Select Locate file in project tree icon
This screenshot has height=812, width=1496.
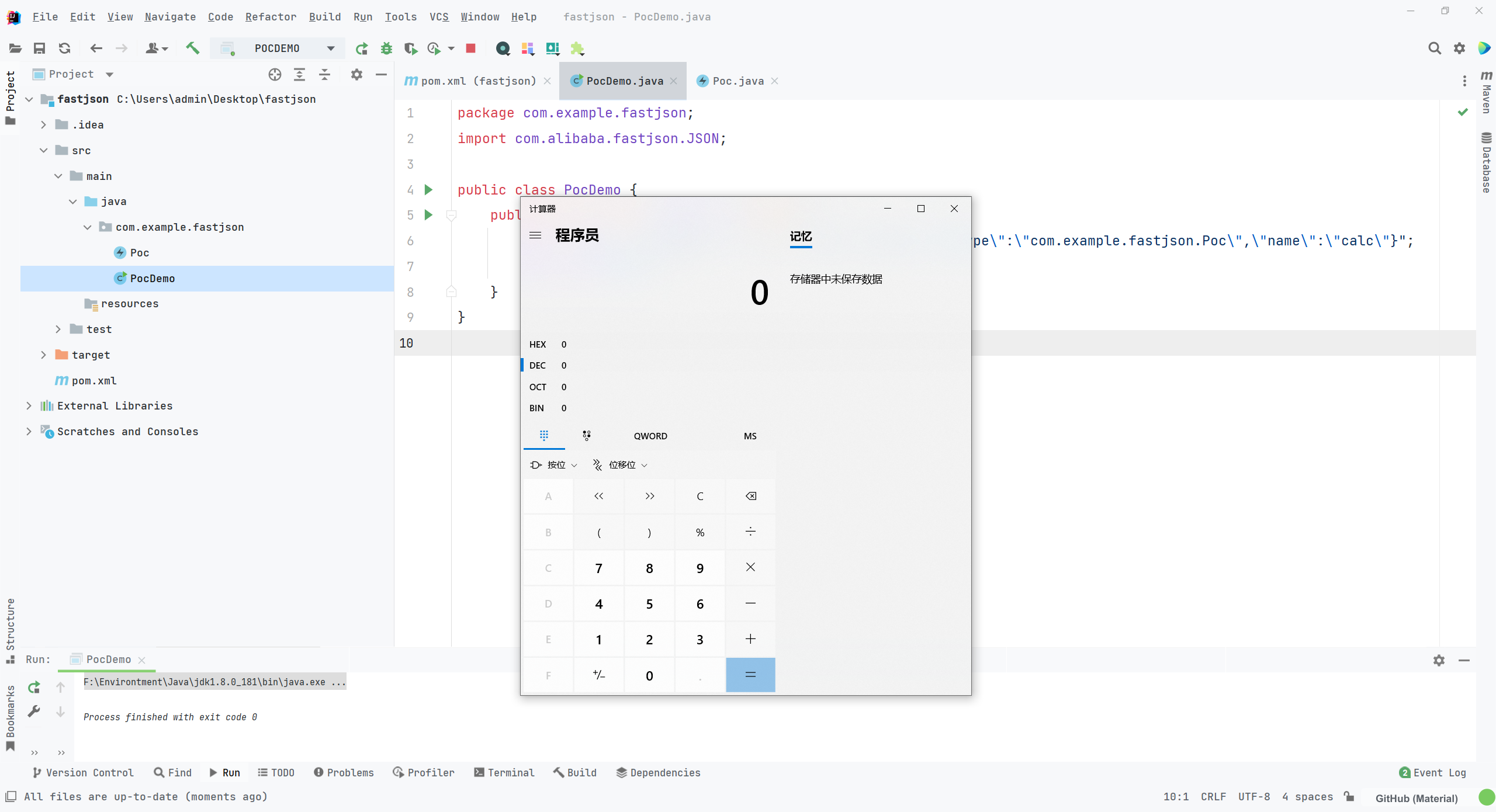tap(274, 75)
